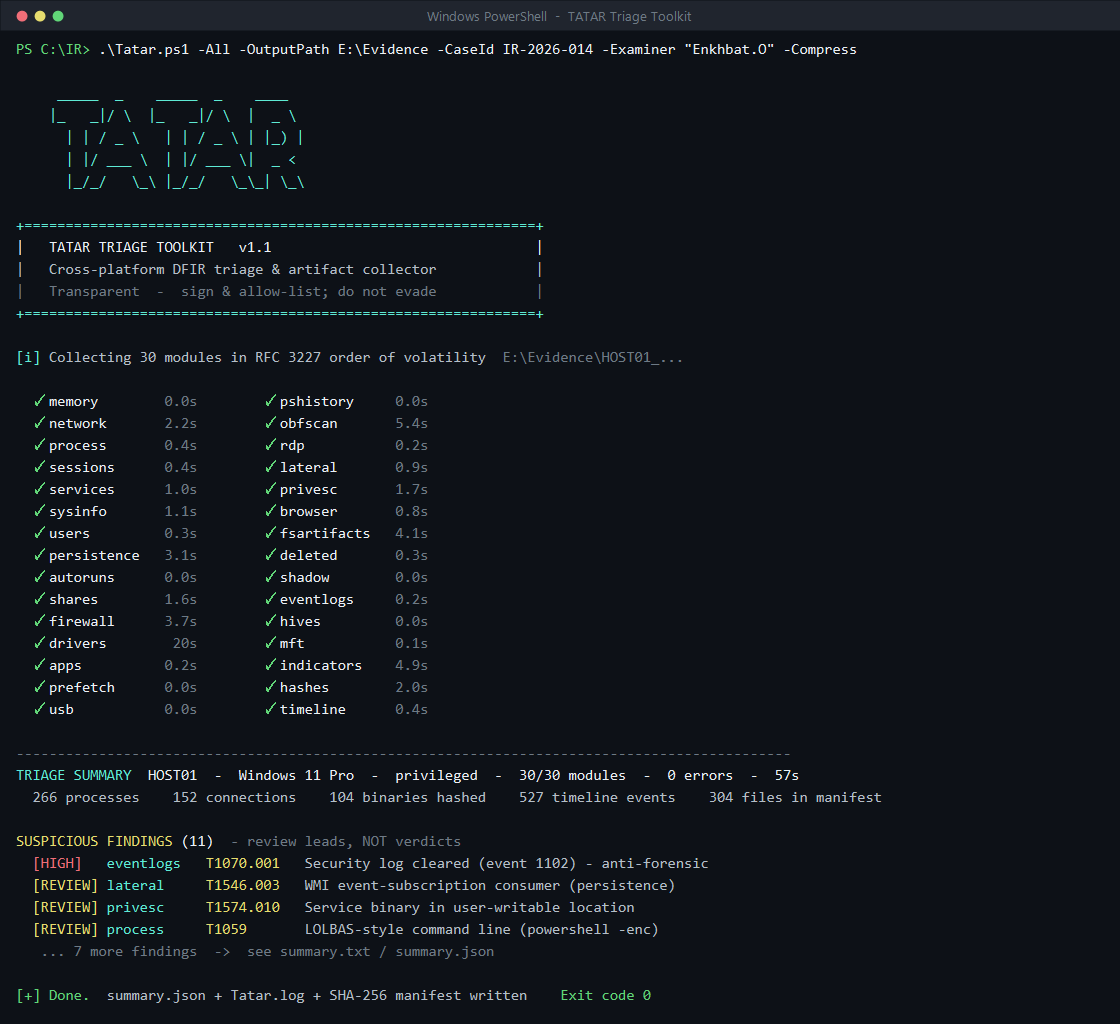Click the checkmark next to 'autoruns'

click(39, 577)
